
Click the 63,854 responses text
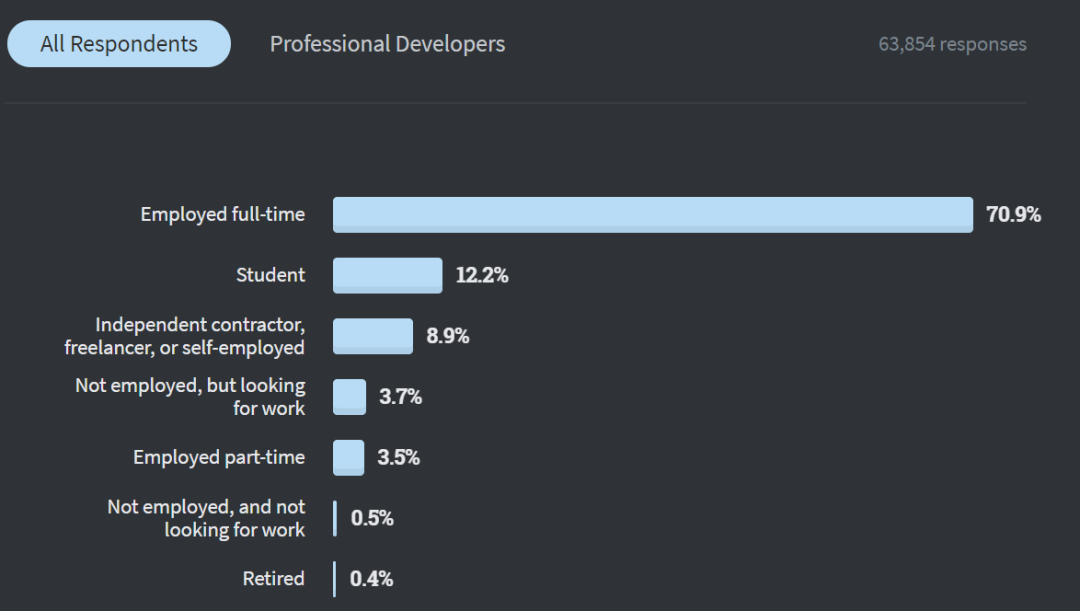tap(952, 44)
